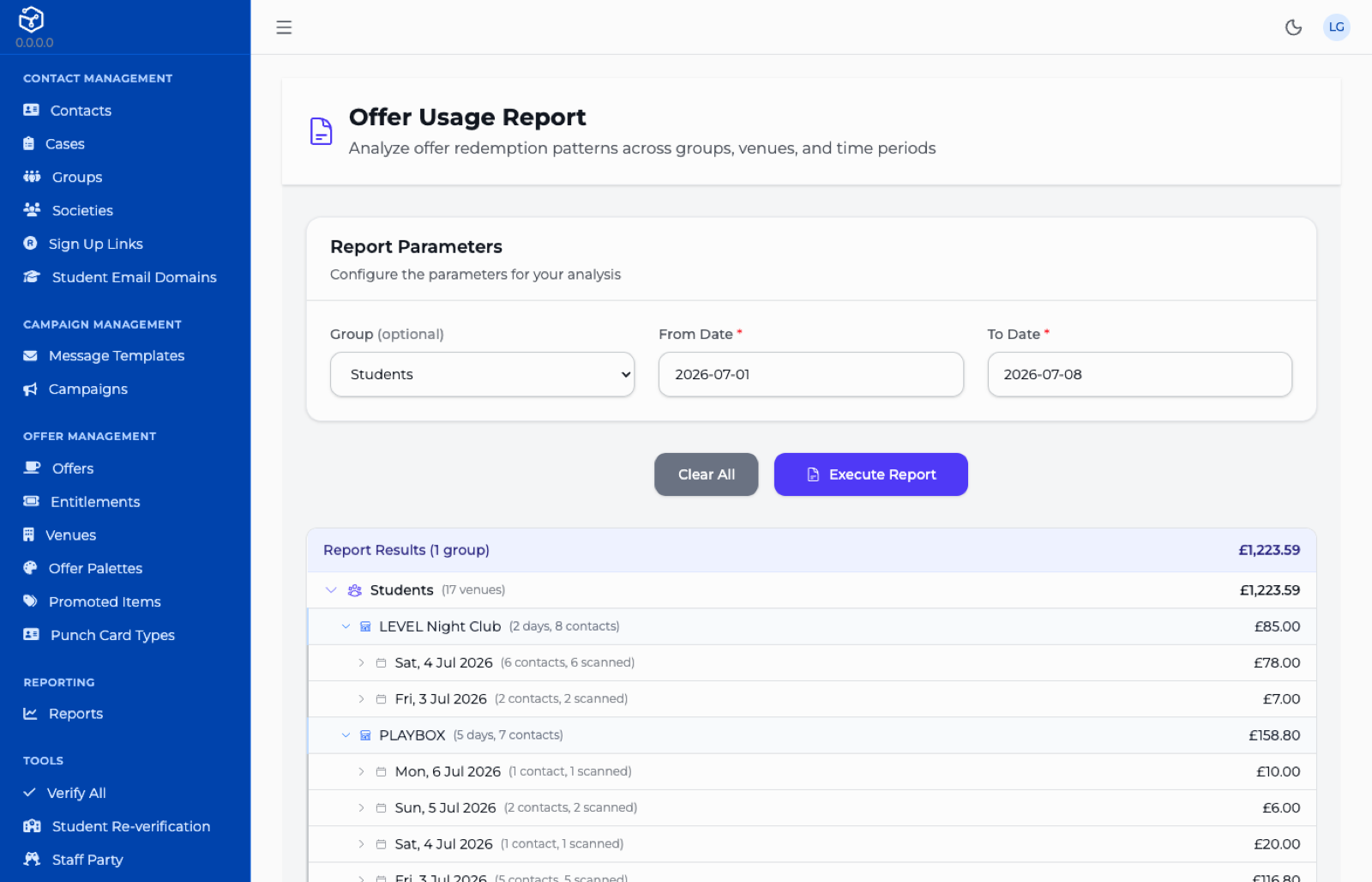Open Groups via its people icon

(32, 177)
